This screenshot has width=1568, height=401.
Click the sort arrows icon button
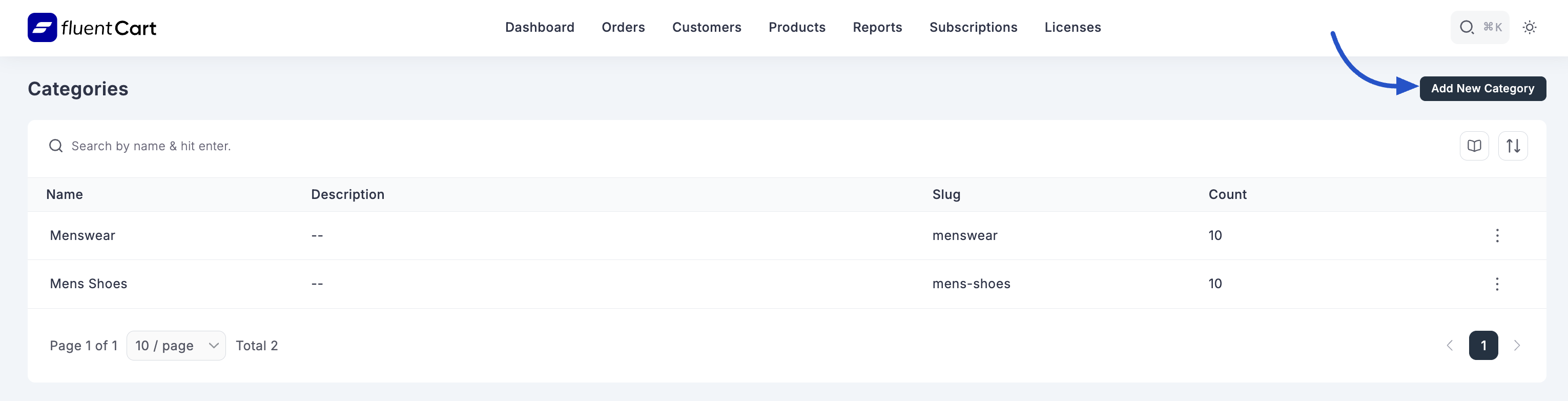coord(1513,146)
